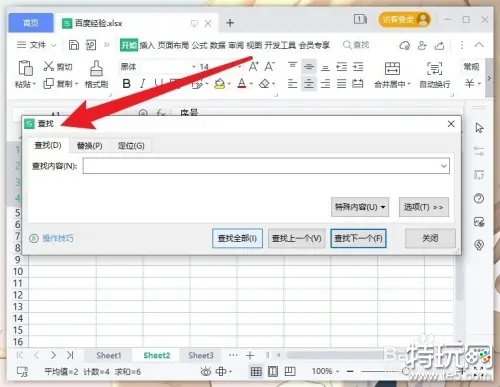The image size is (500, 387).
Task: Click the 首页 home button
Action: pyautogui.click(x=31, y=23)
